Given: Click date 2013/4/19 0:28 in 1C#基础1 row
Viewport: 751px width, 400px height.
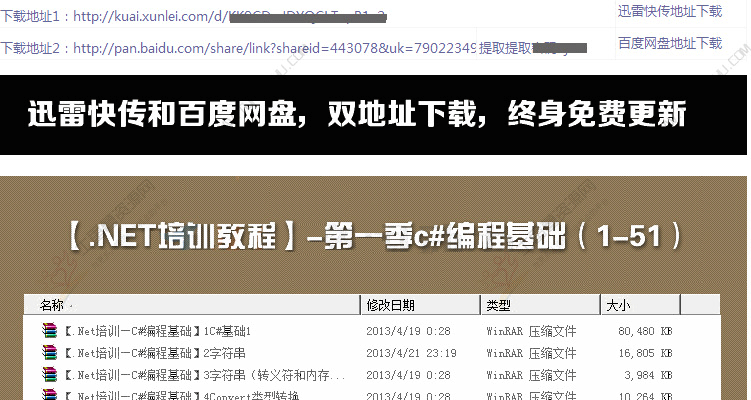Looking at the screenshot, I should pos(409,331).
